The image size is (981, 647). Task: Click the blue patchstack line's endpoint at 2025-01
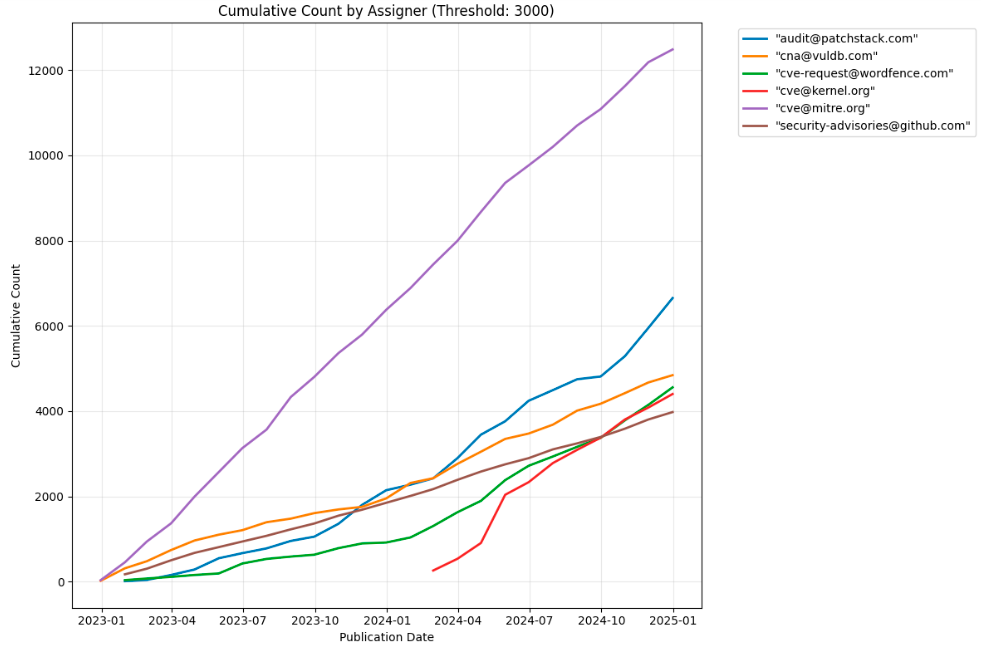point(673,298)
